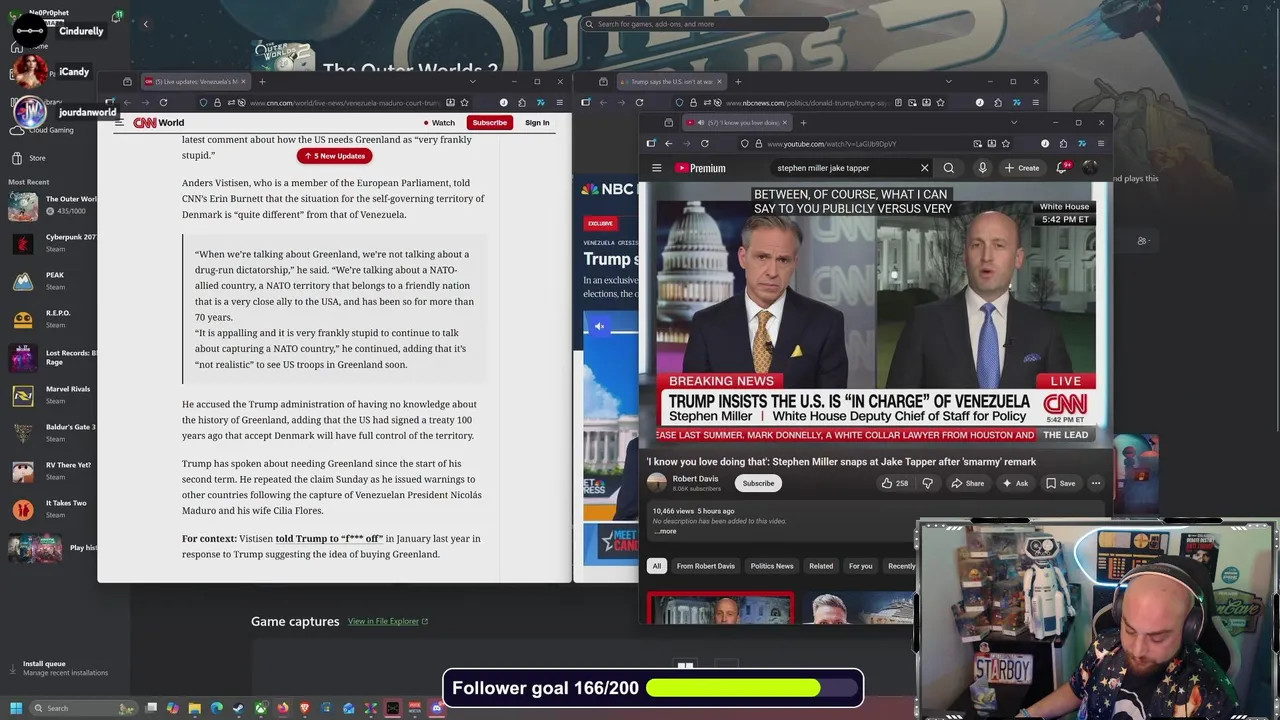Open the 'told Trump to f*** off' link
The image size is (1280, 720).
[329, 538]
